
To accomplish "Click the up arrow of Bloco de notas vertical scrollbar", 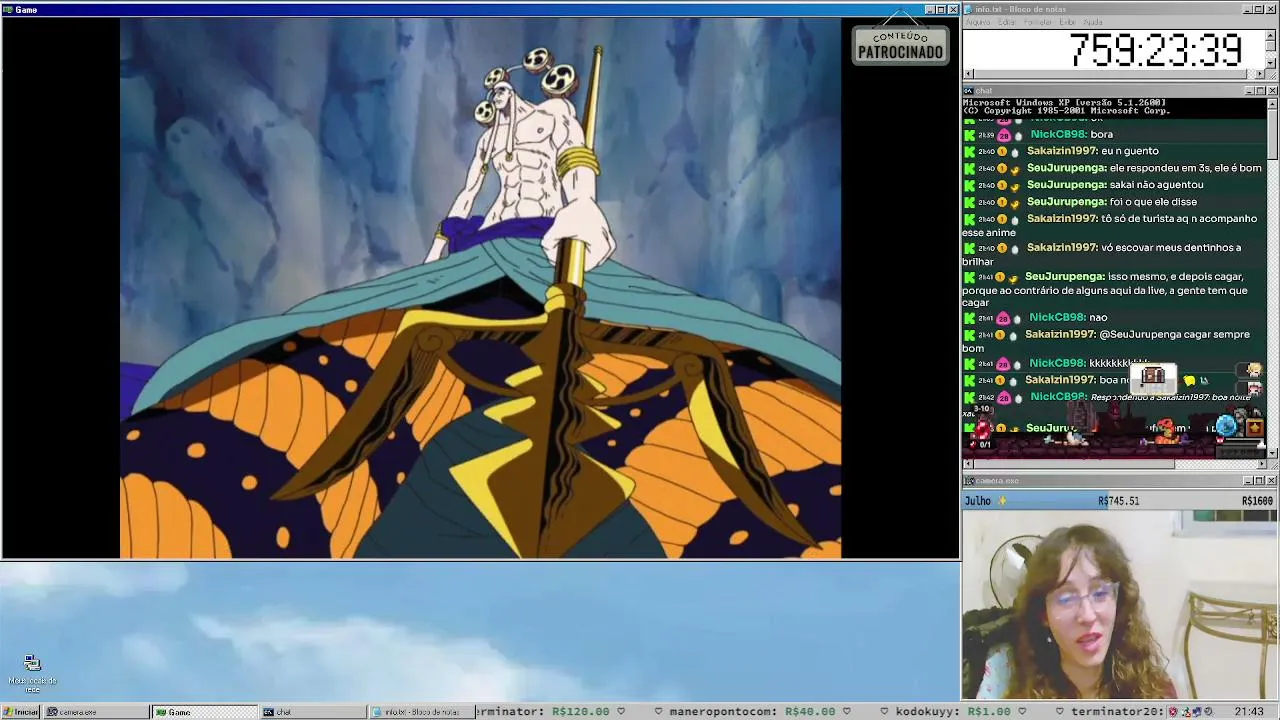I will [x=1271, y=35].
